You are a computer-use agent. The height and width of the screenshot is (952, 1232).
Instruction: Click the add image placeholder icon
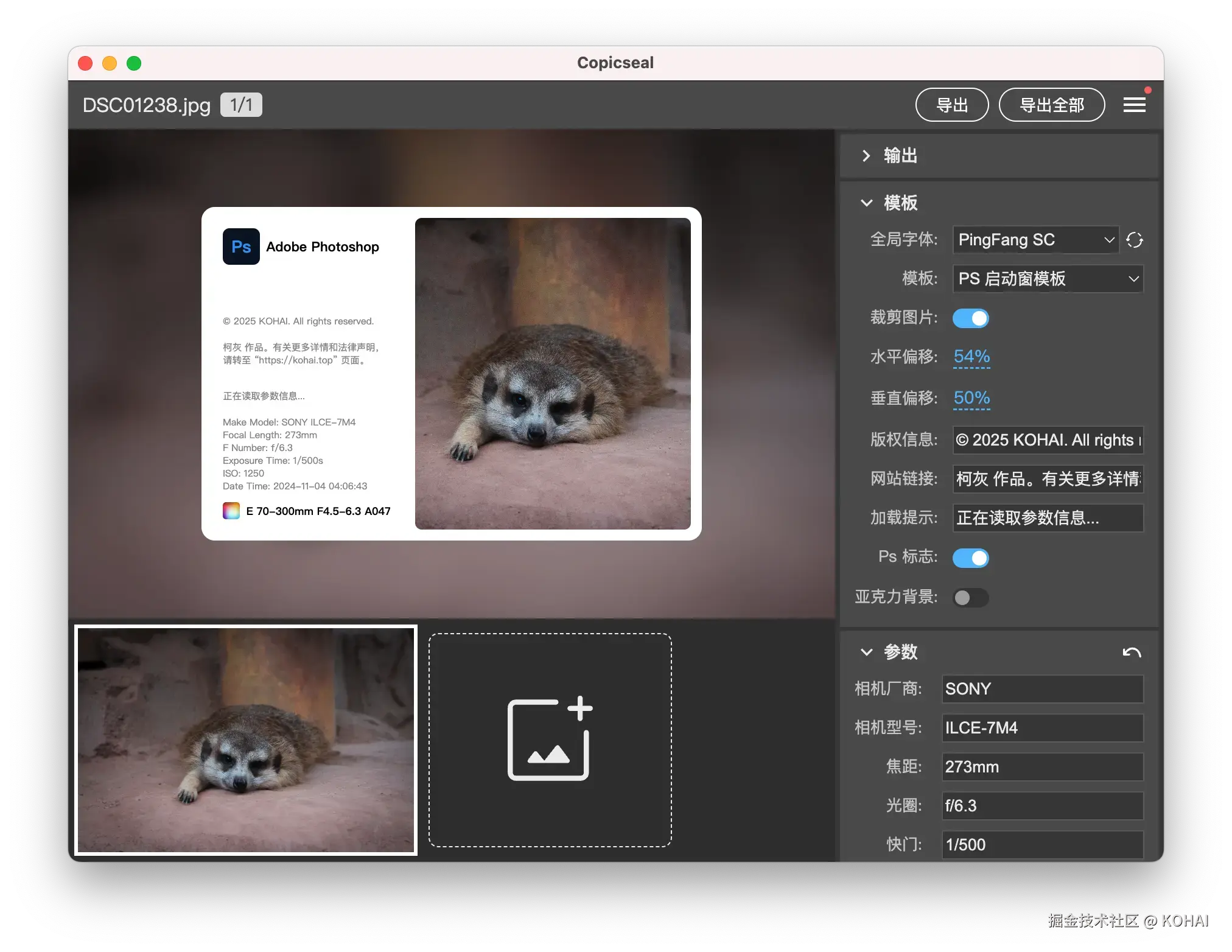pyautogui.click(x=549, y=740)
